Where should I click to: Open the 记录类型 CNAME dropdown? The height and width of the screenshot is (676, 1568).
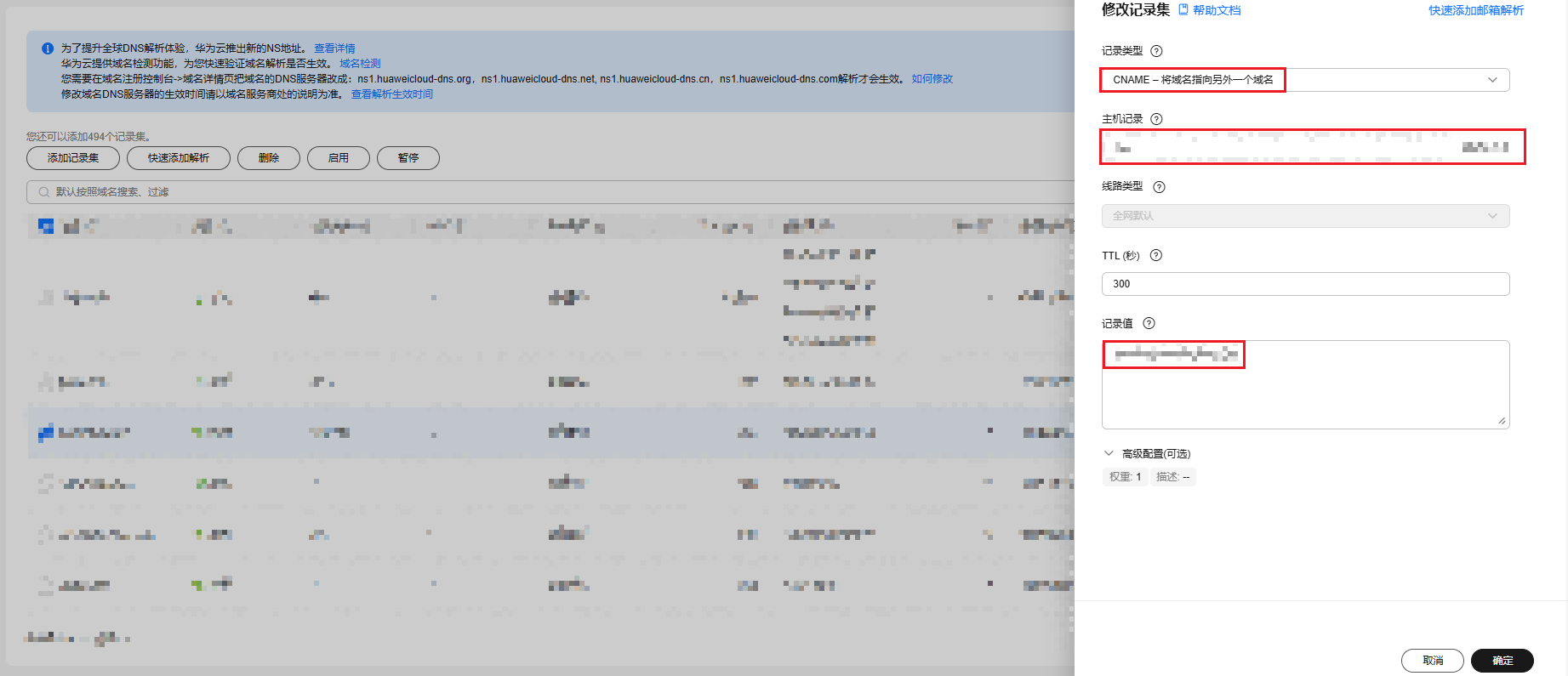tap(1305, 80)
